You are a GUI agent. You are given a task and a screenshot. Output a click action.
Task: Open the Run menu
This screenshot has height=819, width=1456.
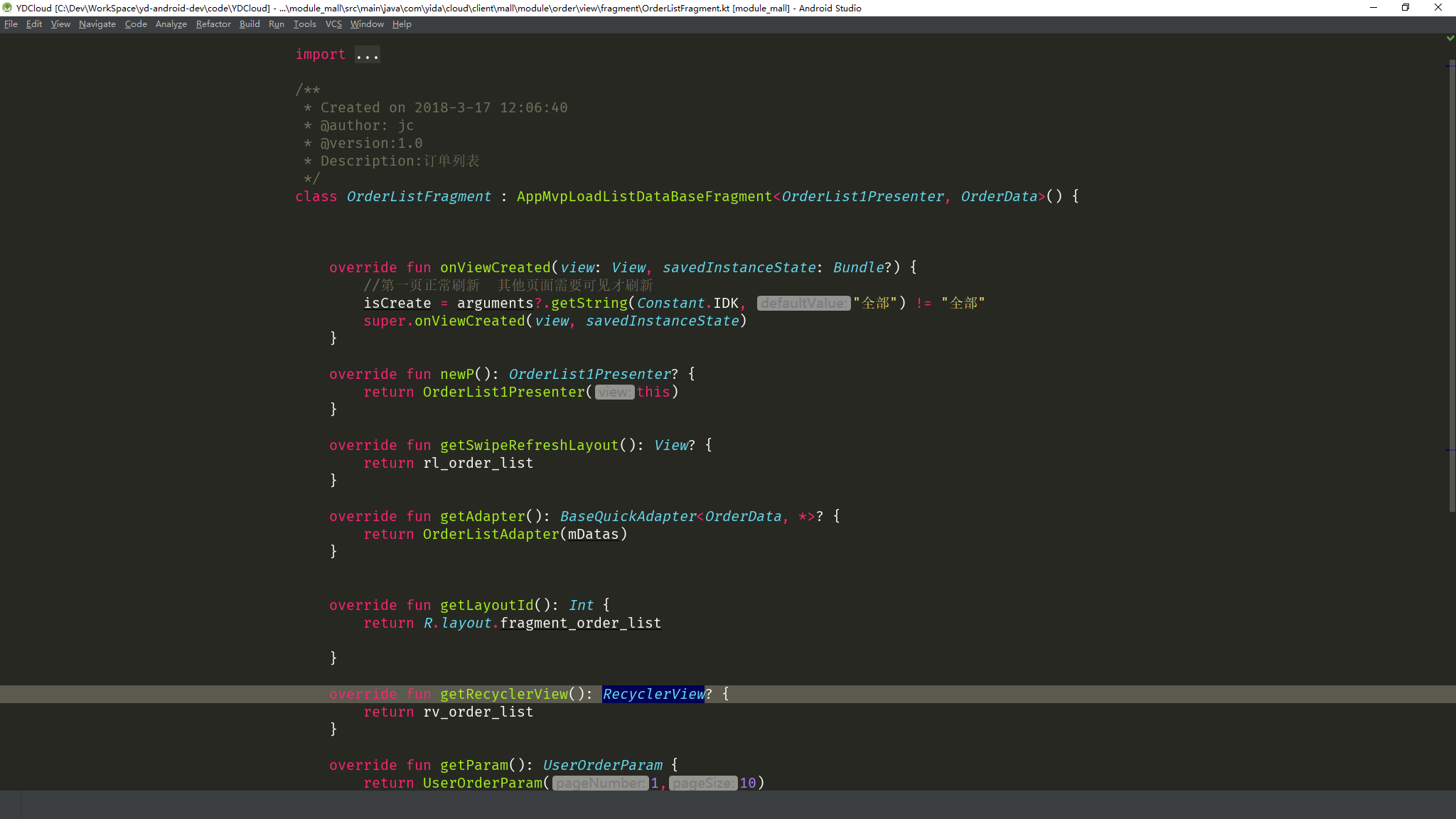[277, 23]
